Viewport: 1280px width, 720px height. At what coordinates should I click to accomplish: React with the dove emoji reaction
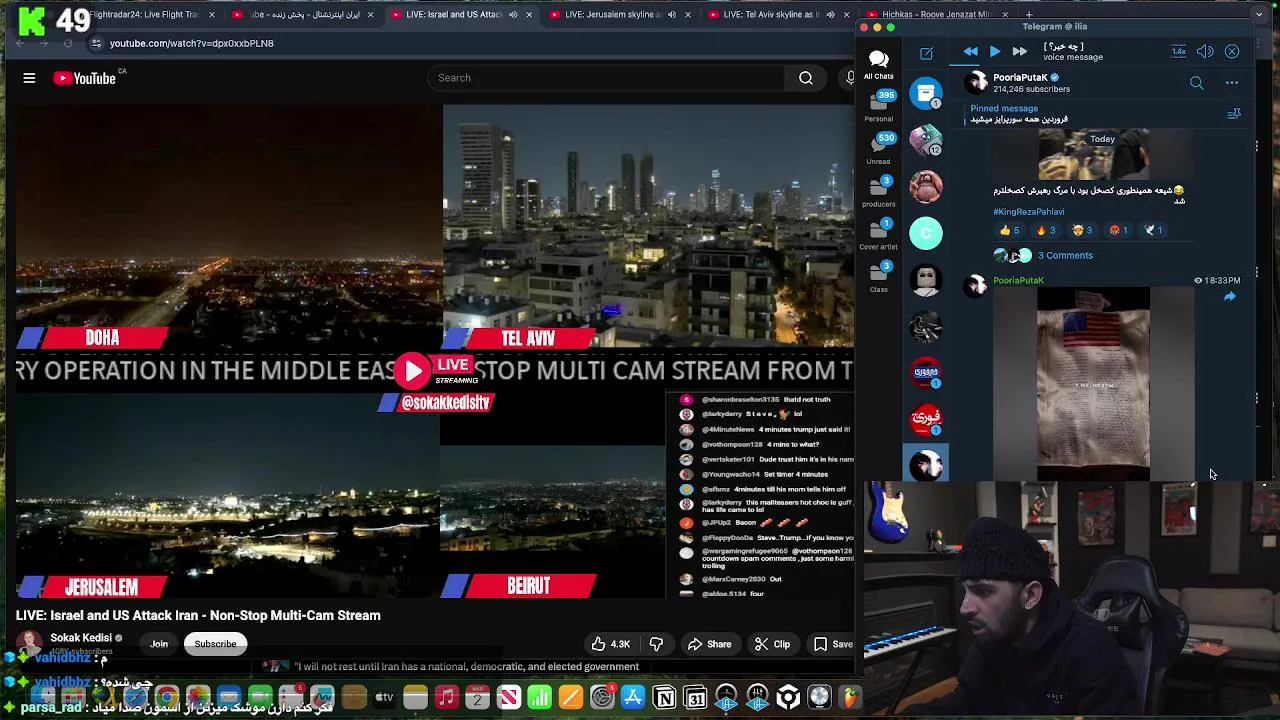(1153, 230)
